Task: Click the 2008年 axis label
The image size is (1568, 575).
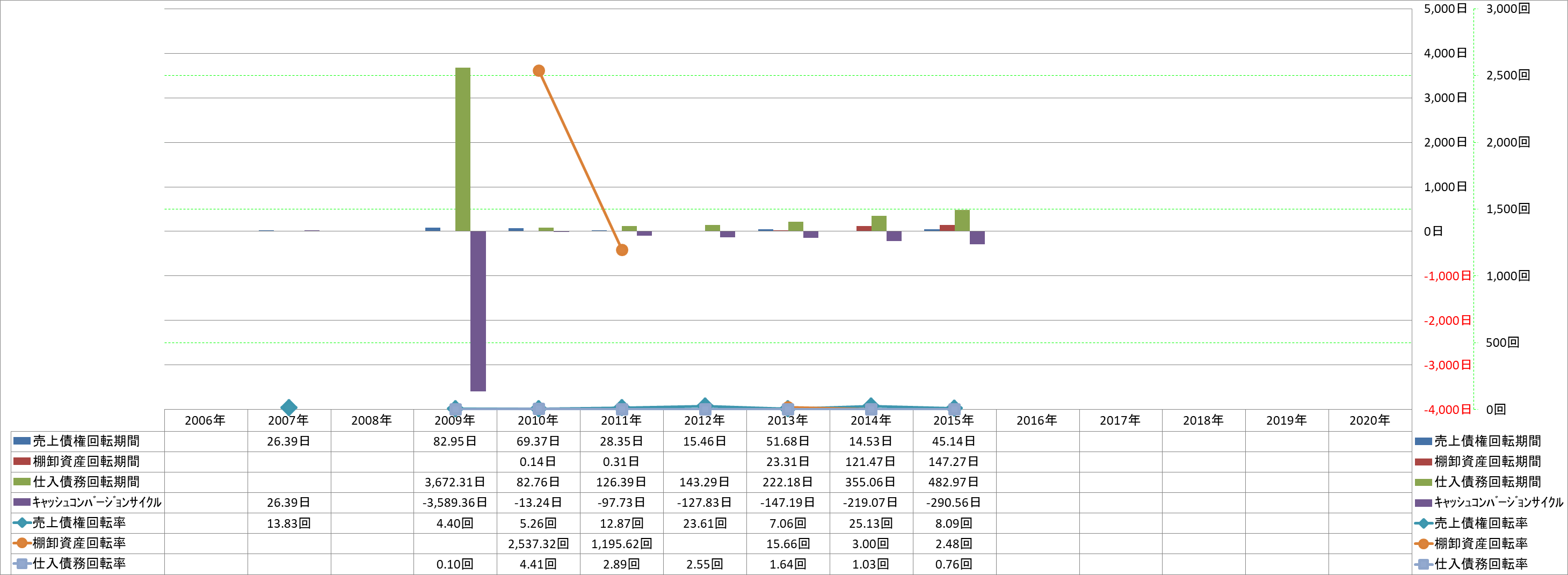Action: click(371, 420)
